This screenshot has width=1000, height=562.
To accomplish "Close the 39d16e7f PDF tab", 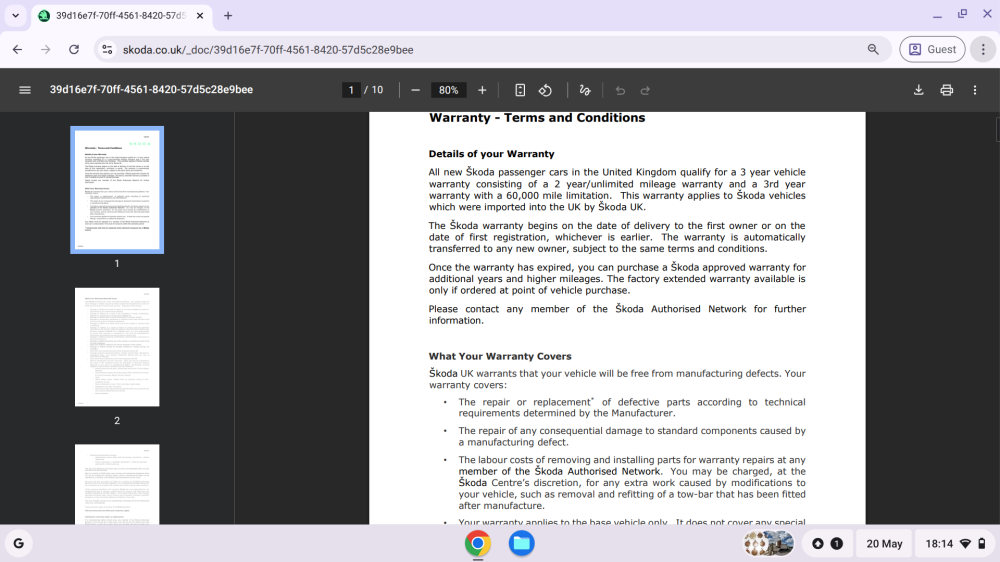I will coord(200,16).
